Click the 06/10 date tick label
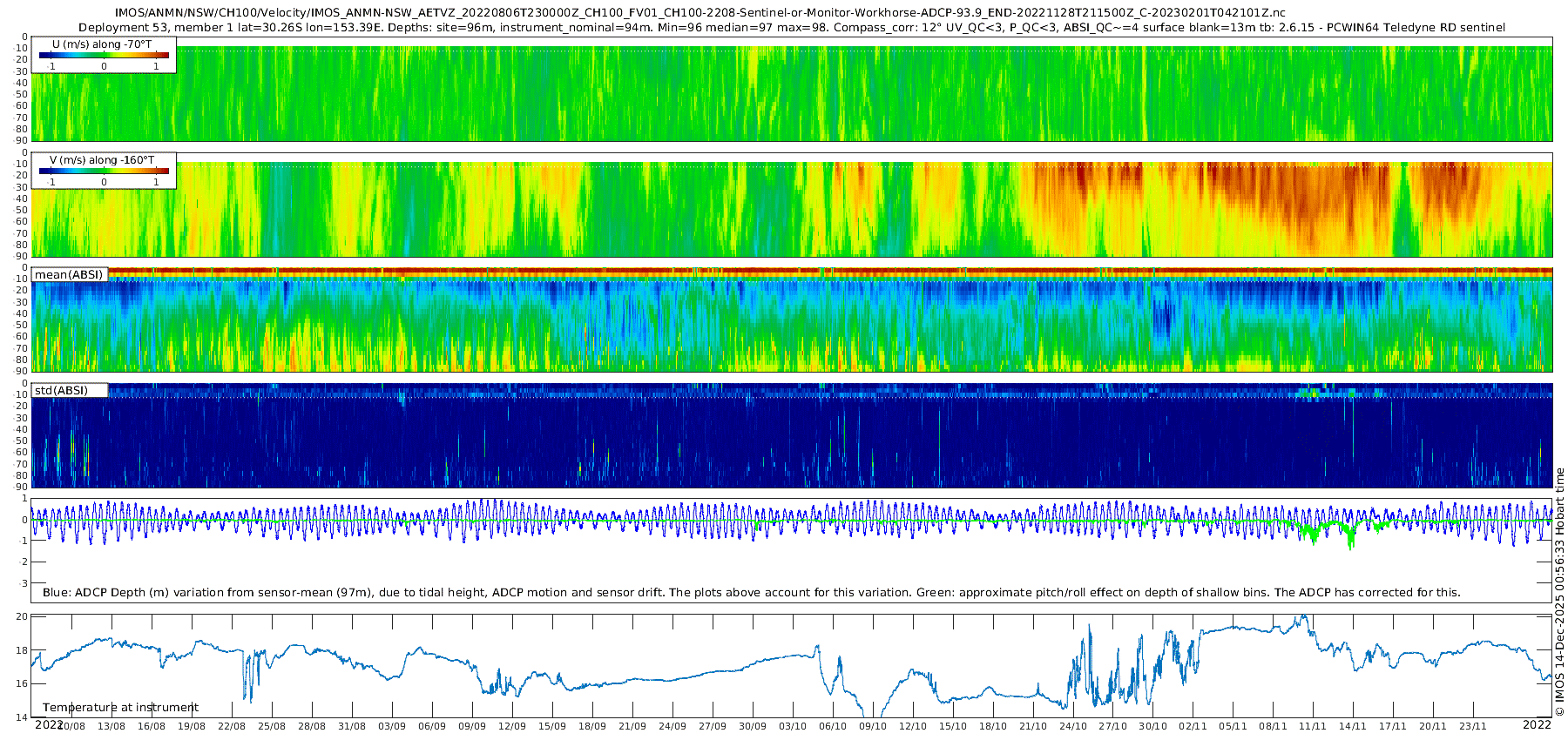The height and width of the screenshot is (740, 1568). (x=833, y=726)
